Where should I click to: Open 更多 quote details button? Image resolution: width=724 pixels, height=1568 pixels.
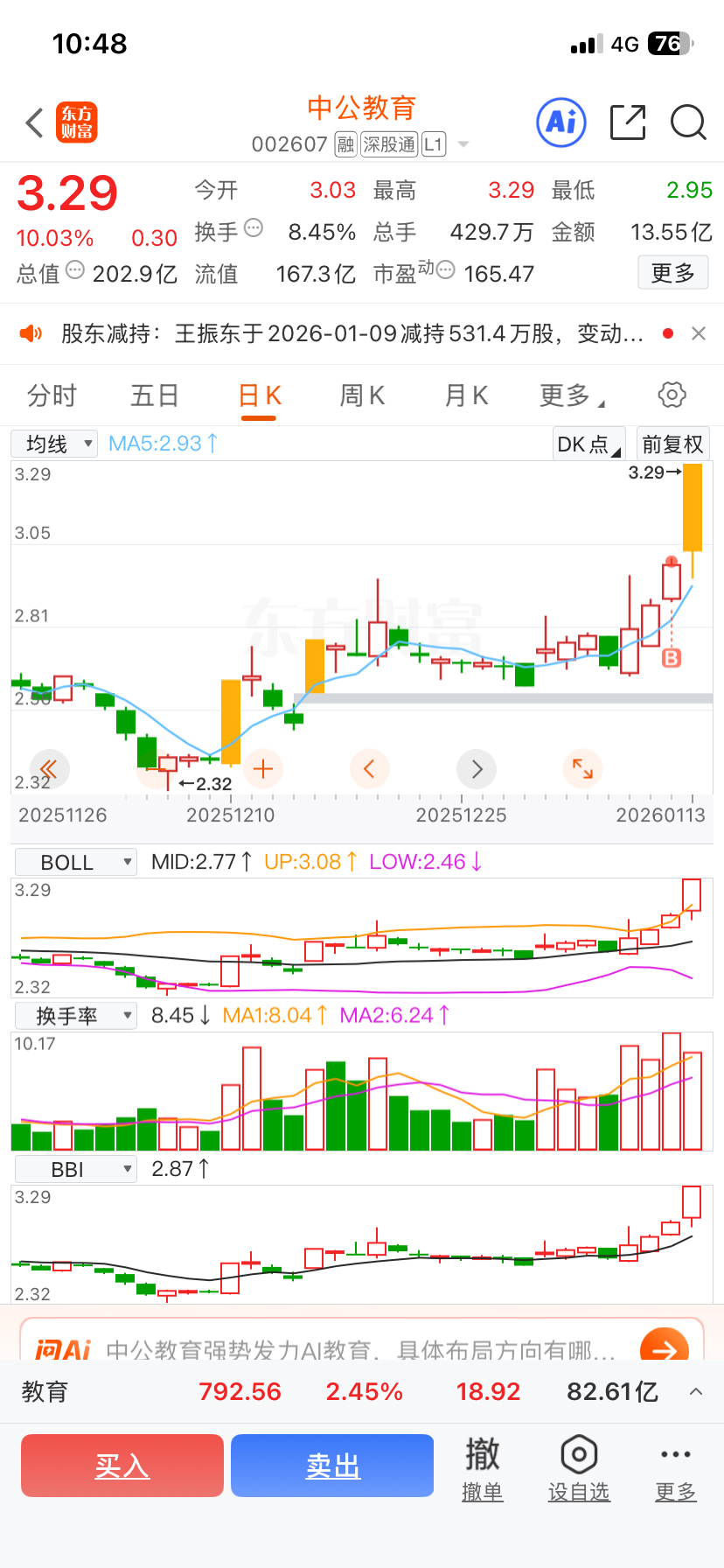672,273
